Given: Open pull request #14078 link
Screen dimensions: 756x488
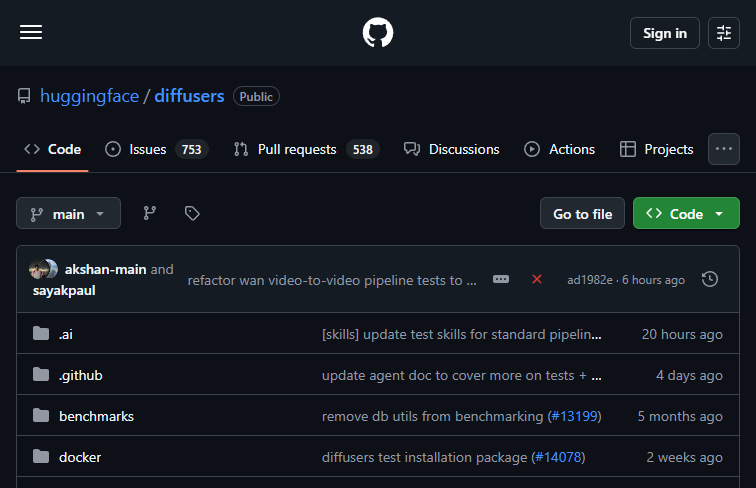Looking at the screenshot, I should (558, 457).
